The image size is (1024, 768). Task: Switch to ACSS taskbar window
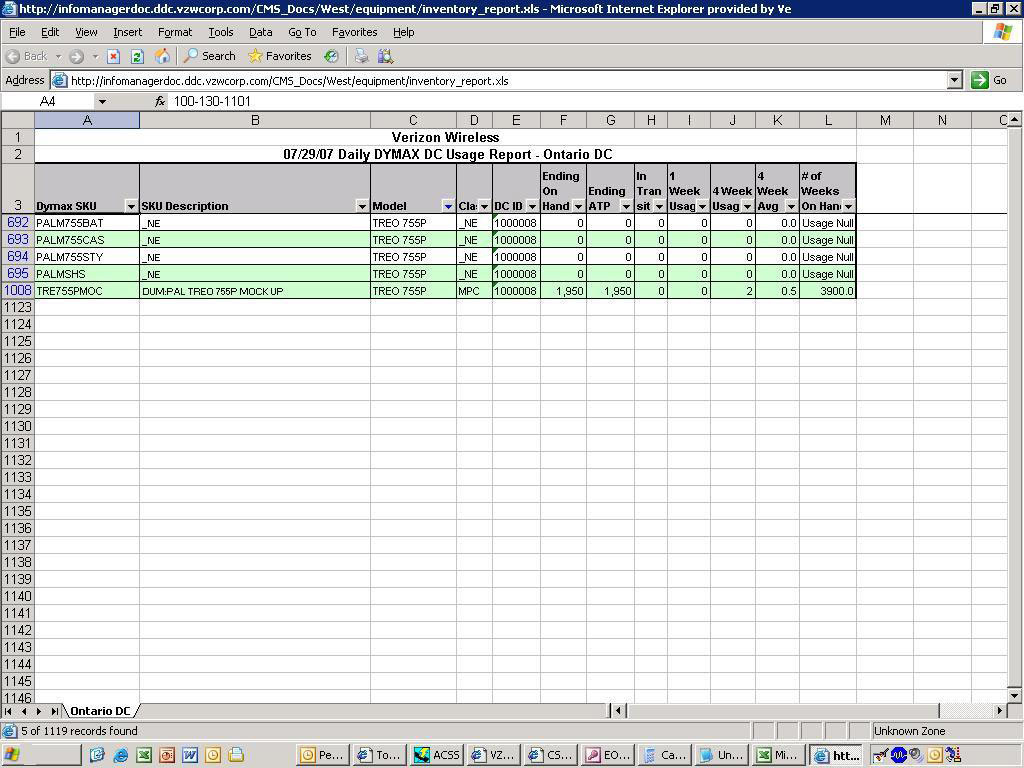pos(436,756)
